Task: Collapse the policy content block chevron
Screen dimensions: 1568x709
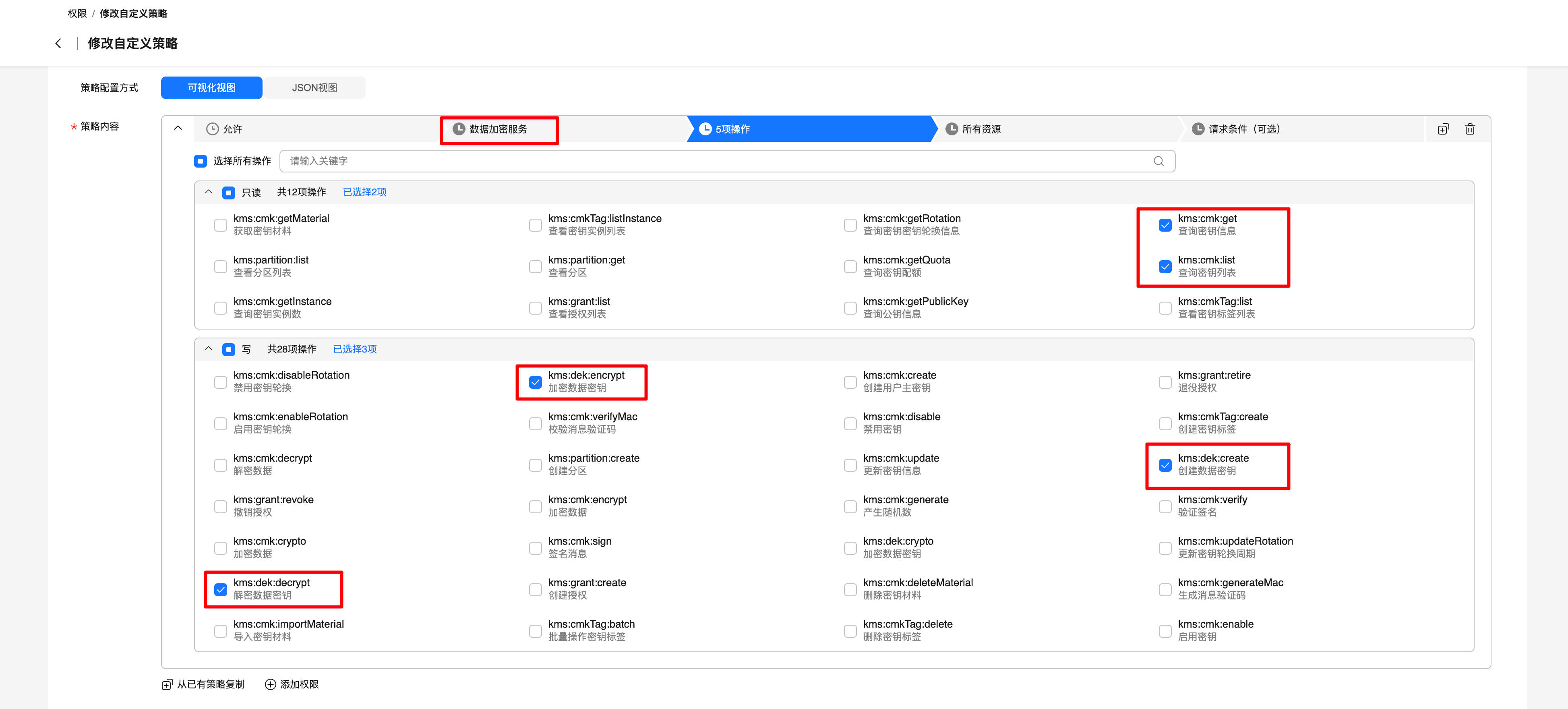Action: coord(178,129)
